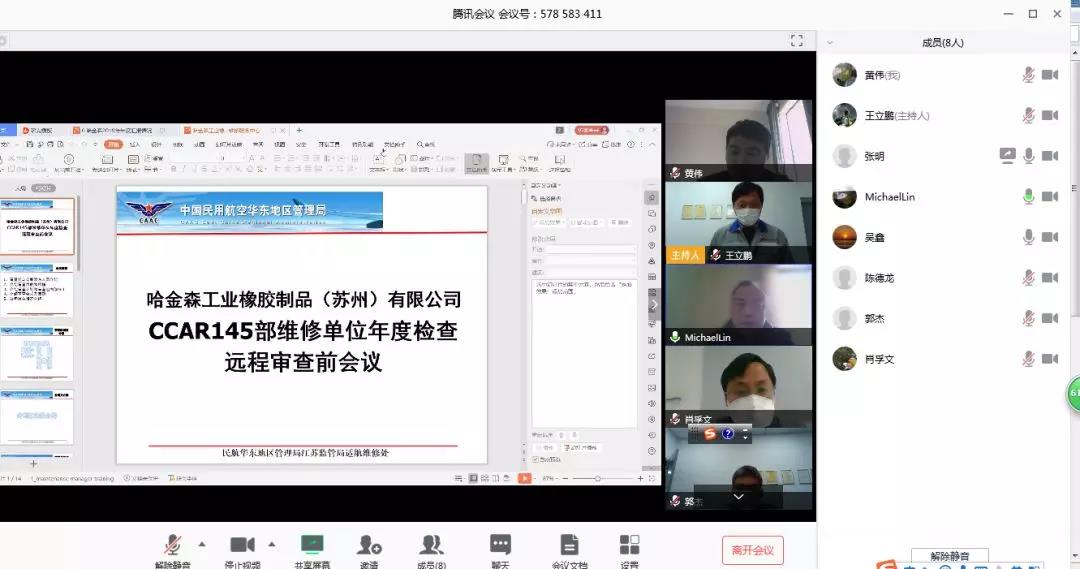Click 吴鑫's sunset avatar in member list
This screenshot has width=1080, height=569.
(x=844, y=237)
